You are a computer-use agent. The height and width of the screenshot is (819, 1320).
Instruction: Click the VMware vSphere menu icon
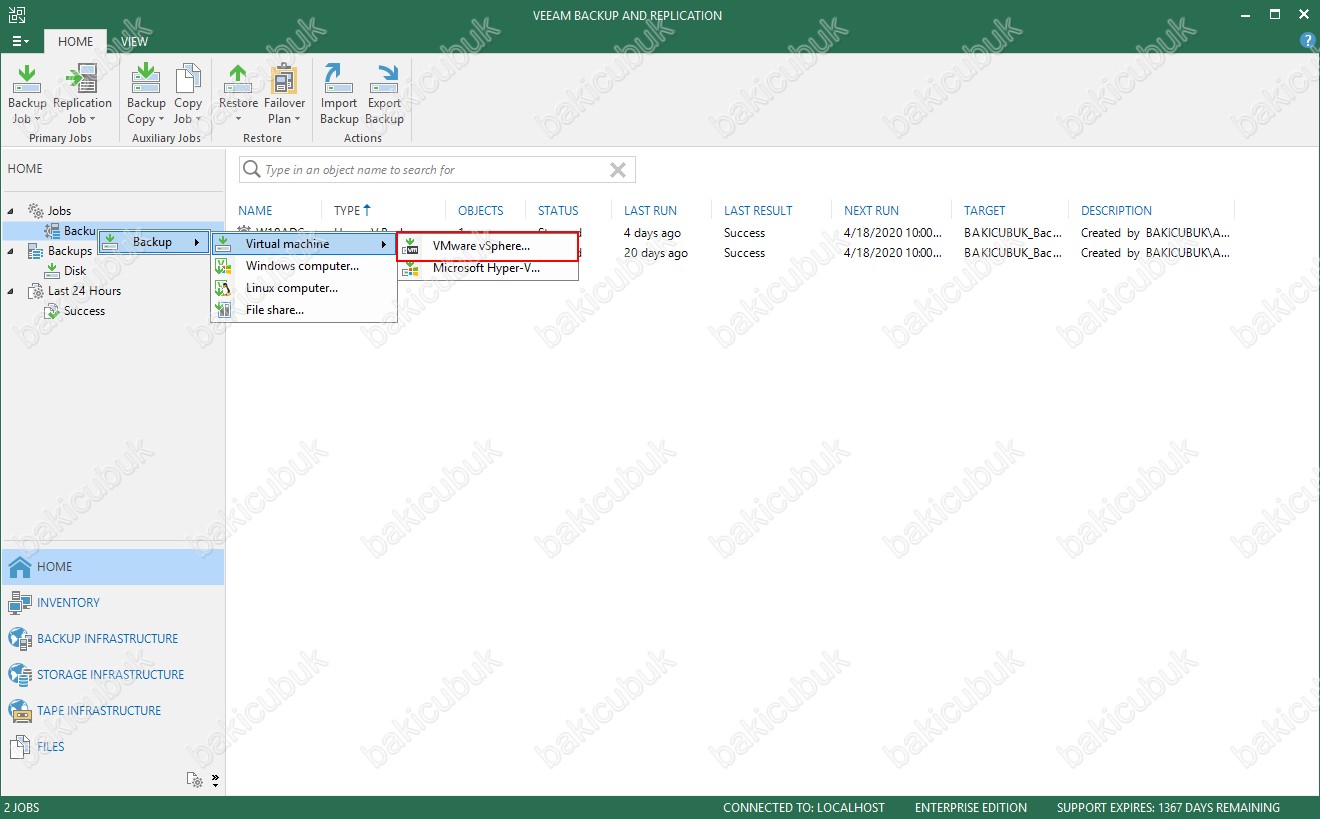coord(410,246)
